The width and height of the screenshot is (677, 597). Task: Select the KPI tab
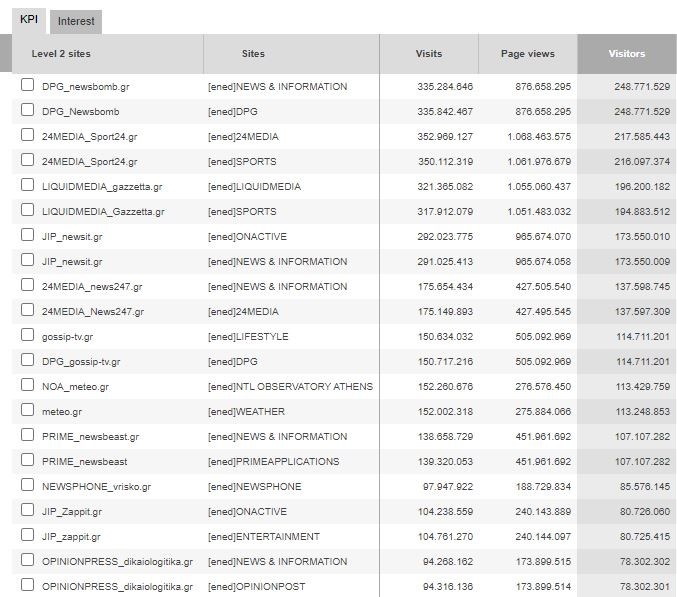(29, 20)
